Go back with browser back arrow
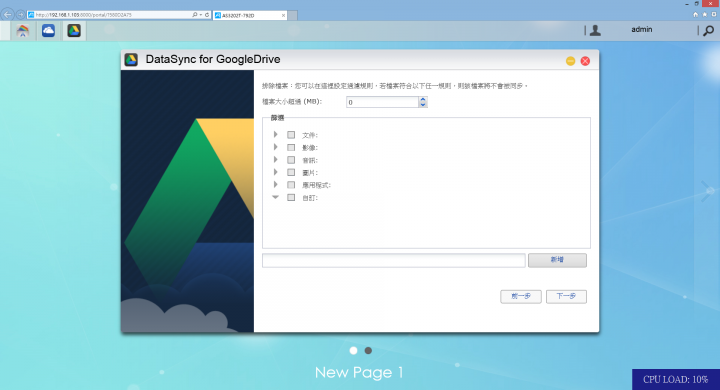Viewport: 720px width, 390px height. [x=7, y=15]
